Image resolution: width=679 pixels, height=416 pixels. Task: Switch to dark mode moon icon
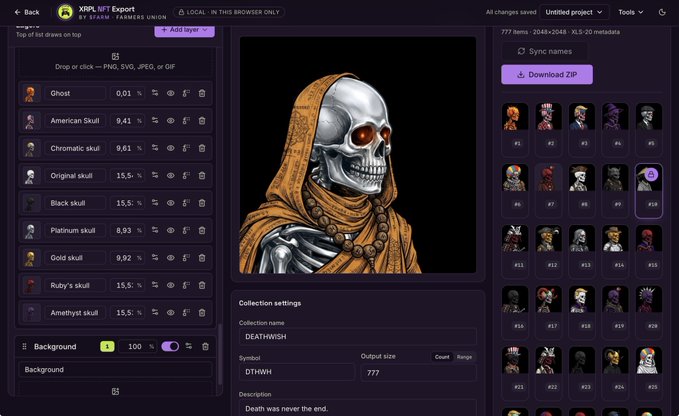pyautogui.click(x=662, y=12)
